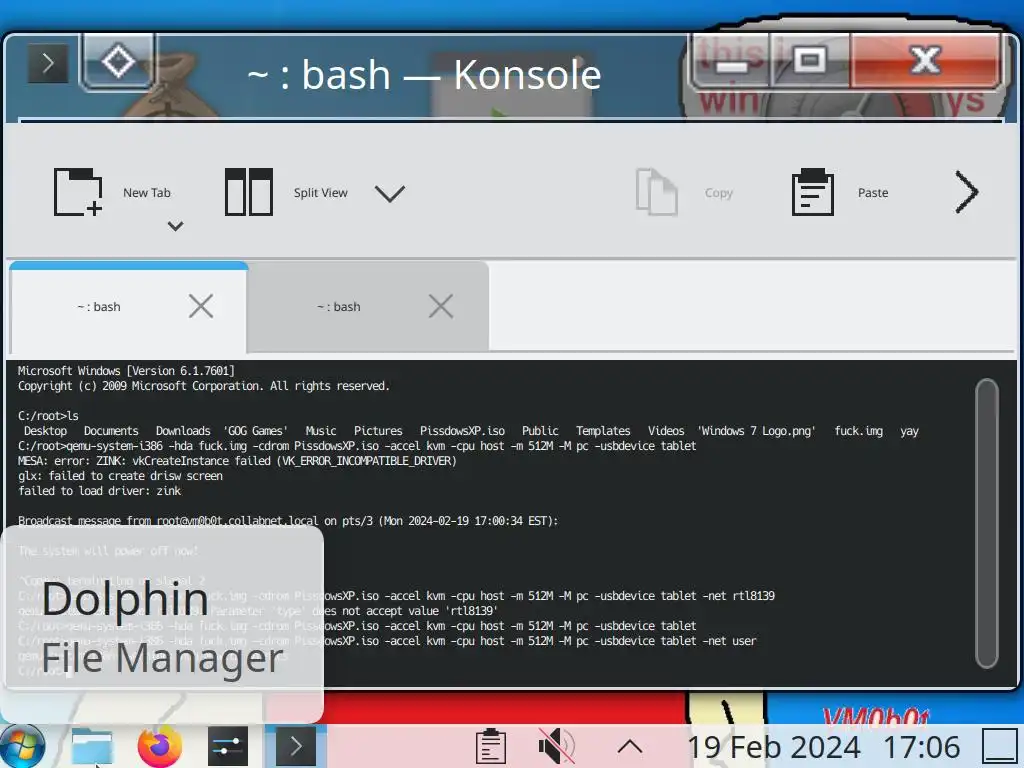Click the Konsole window menu icon in titlebar
Screen dimensions: 1024x768
pos(48,63)
